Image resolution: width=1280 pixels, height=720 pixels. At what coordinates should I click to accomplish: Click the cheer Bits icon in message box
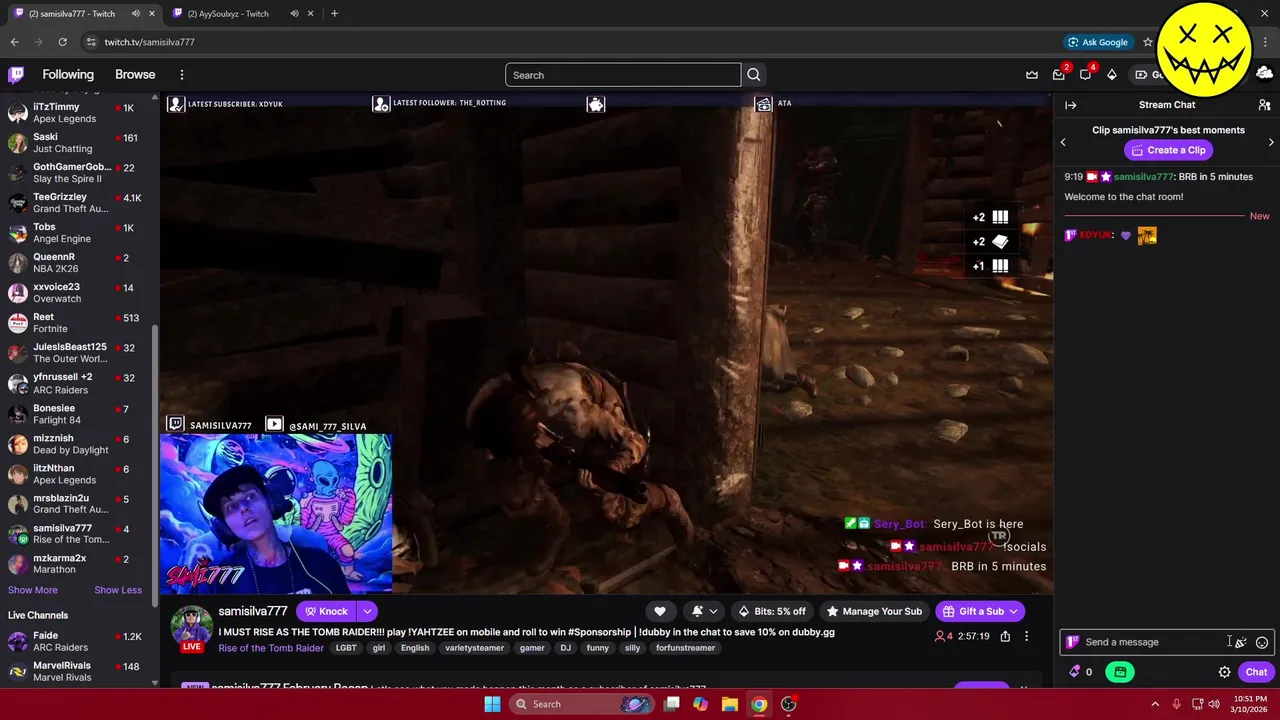click(1241, 642)
